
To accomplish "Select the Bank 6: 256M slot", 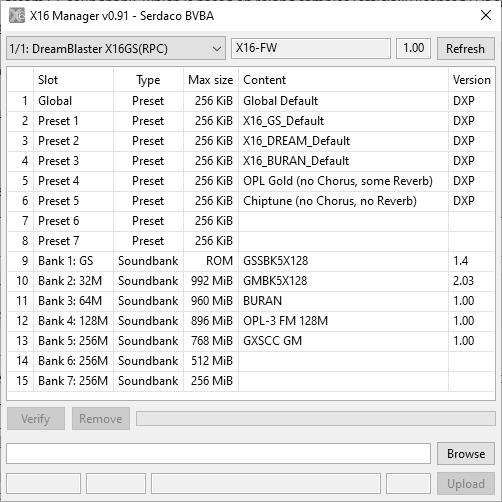I will tap(251, 361).
